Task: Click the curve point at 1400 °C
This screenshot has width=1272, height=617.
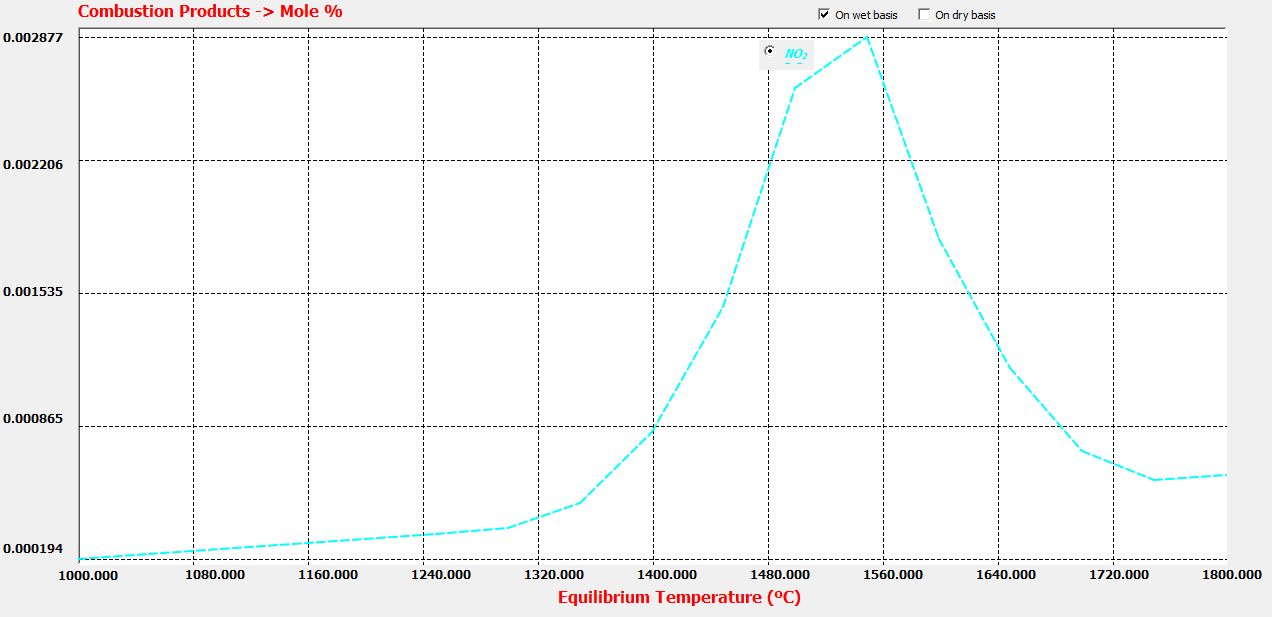Action: pyautogui.click(x=653, y=430)
